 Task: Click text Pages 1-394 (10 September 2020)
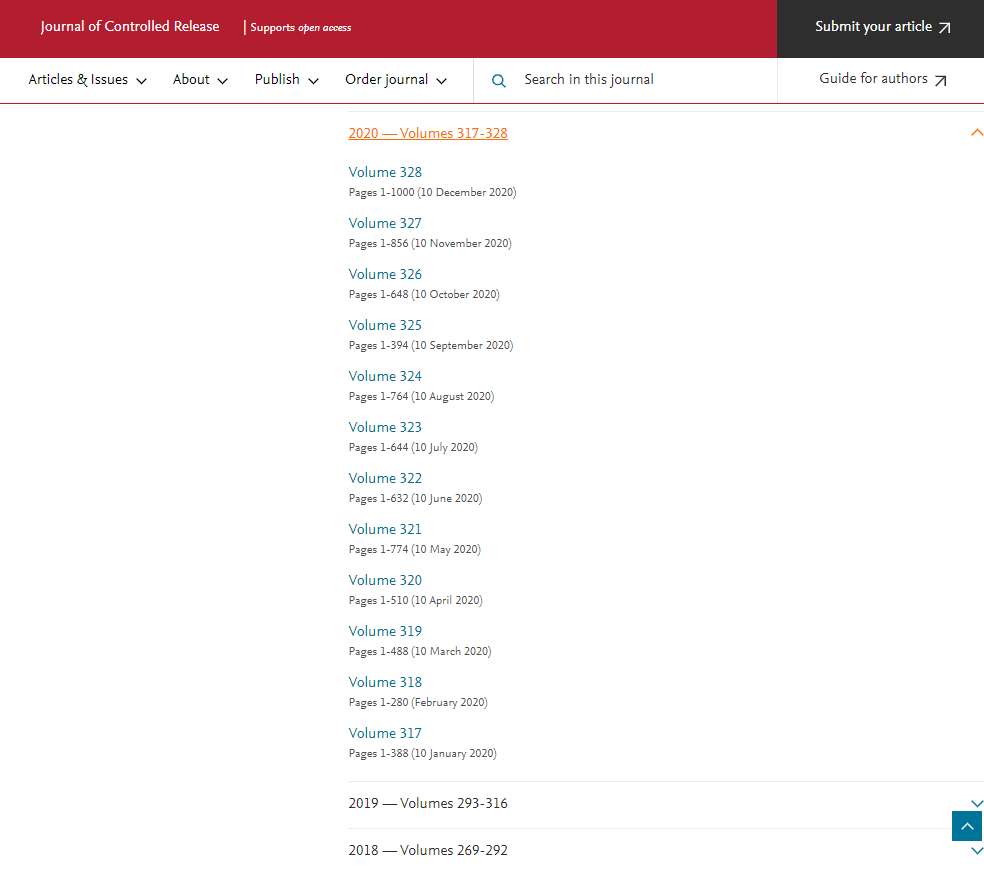point(430,345)
